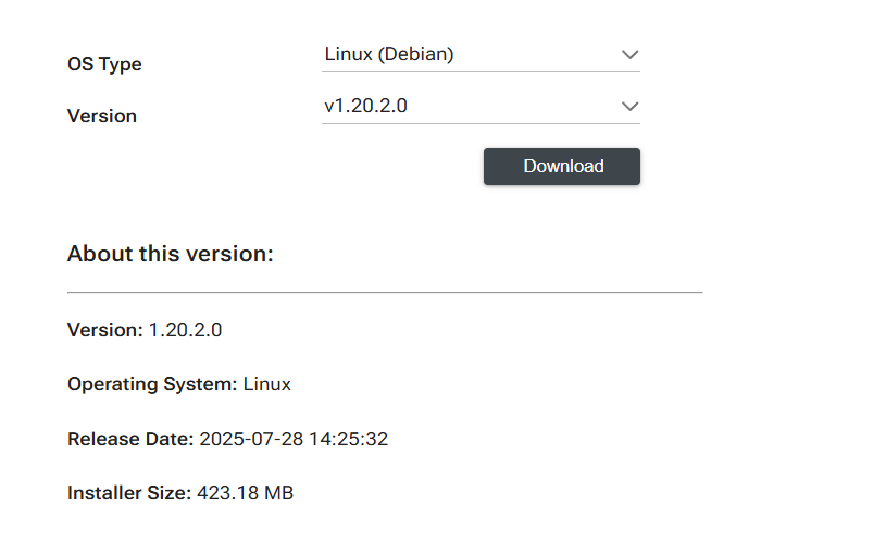
Task: Click the "423.18 MB" installer size value
Action: click(244, 493)
